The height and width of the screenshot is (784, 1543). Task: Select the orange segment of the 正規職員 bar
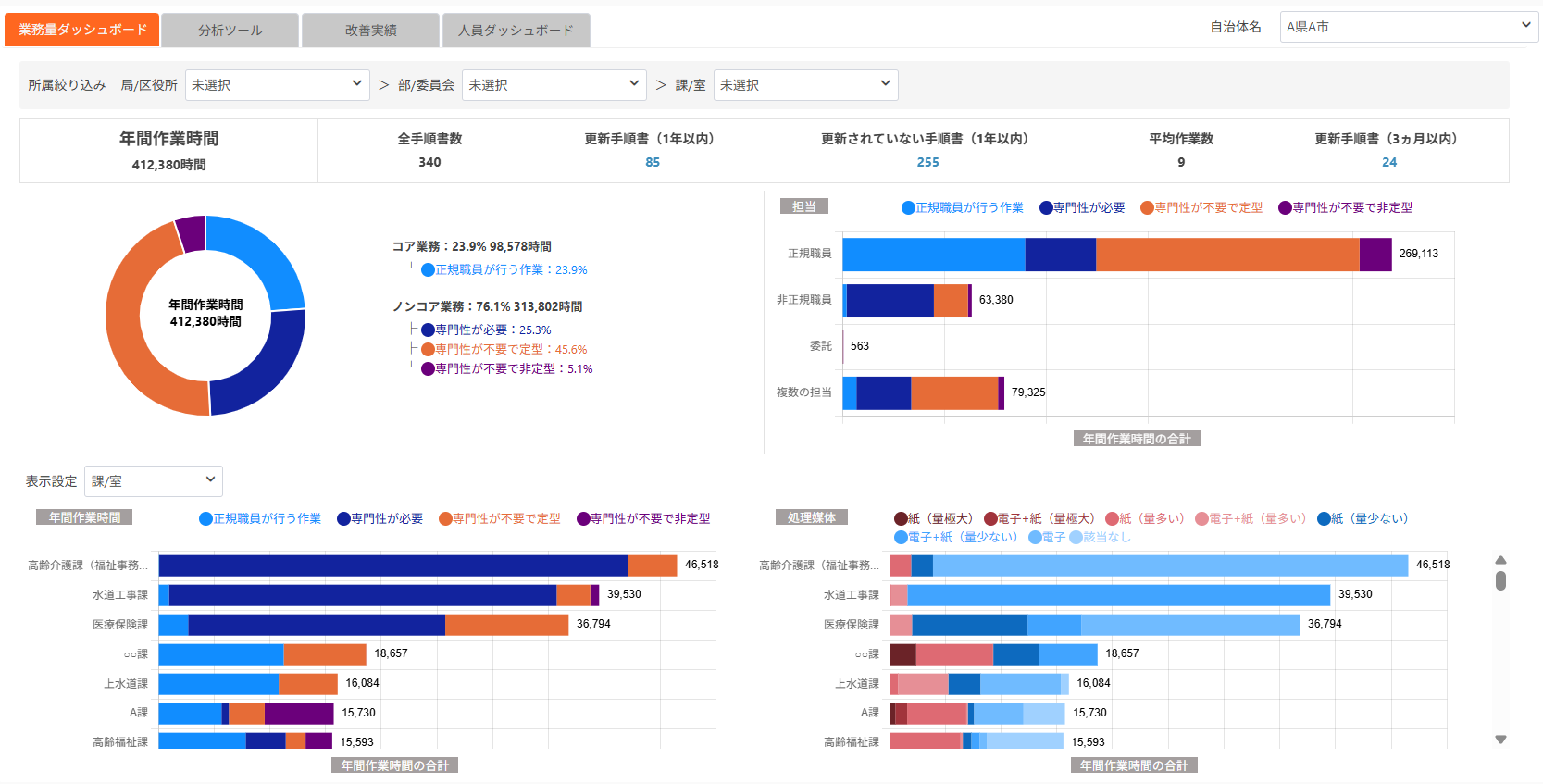(1227, 255)
